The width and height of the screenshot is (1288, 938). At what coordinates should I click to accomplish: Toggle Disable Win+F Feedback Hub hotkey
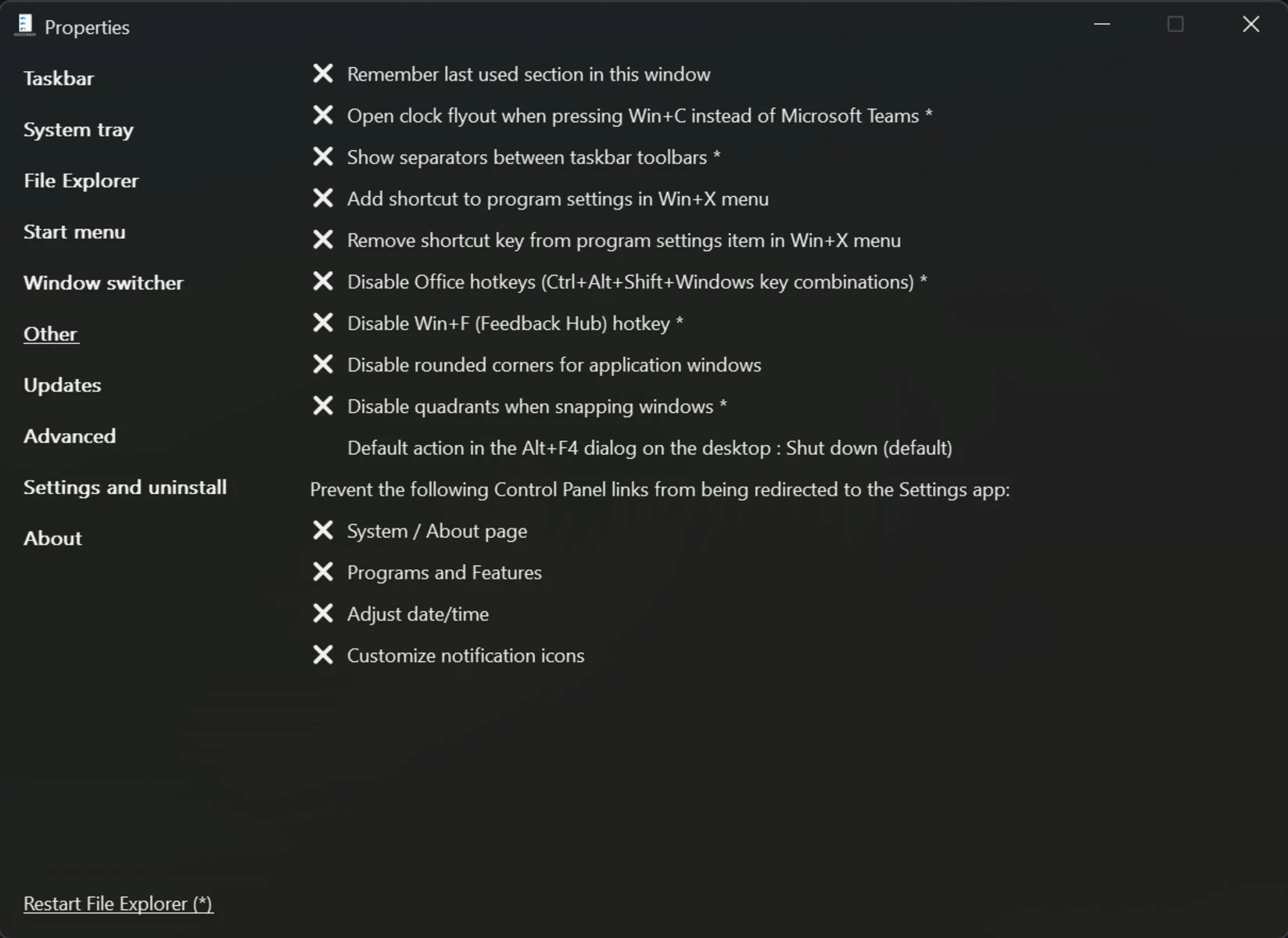497,323
